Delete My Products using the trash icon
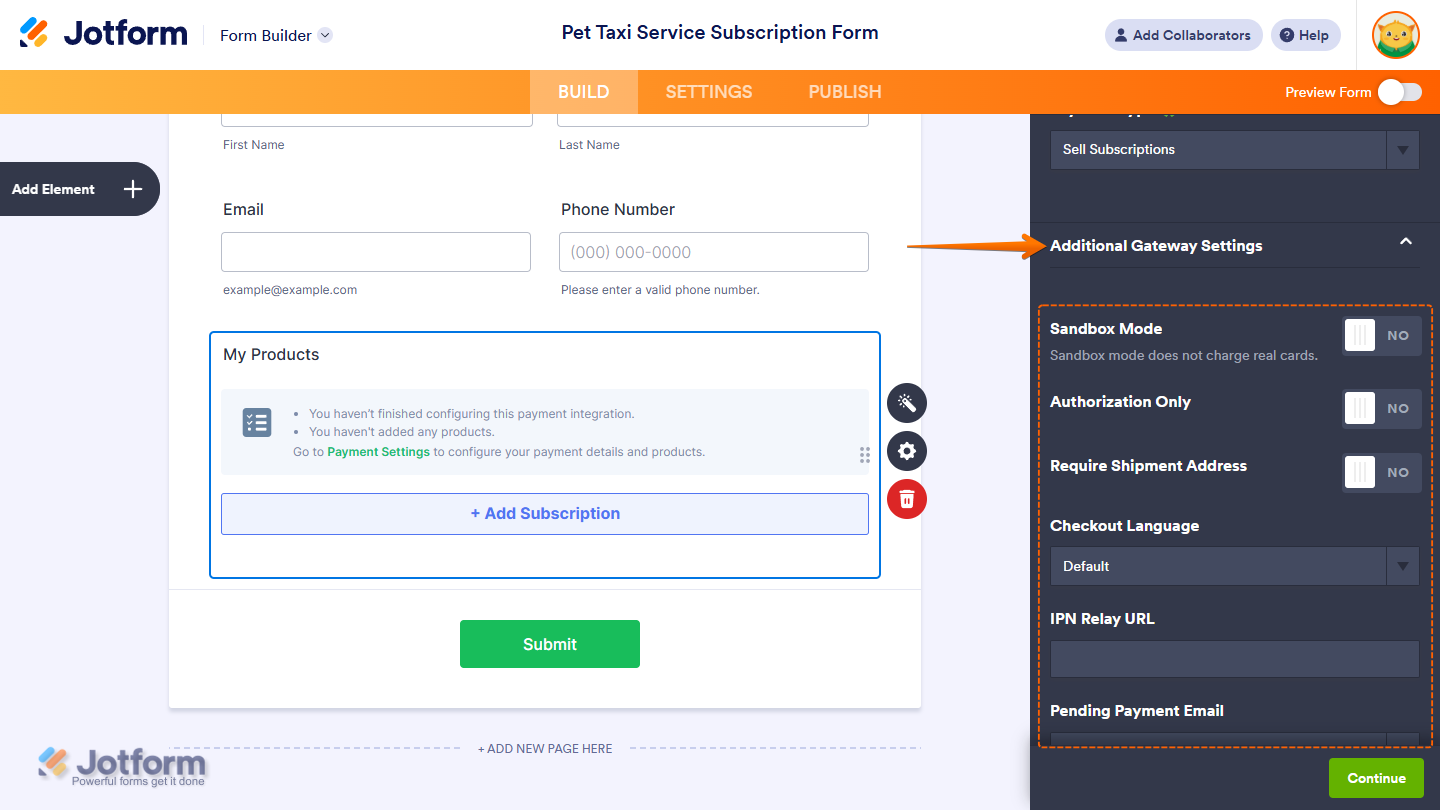 [906, 499]
